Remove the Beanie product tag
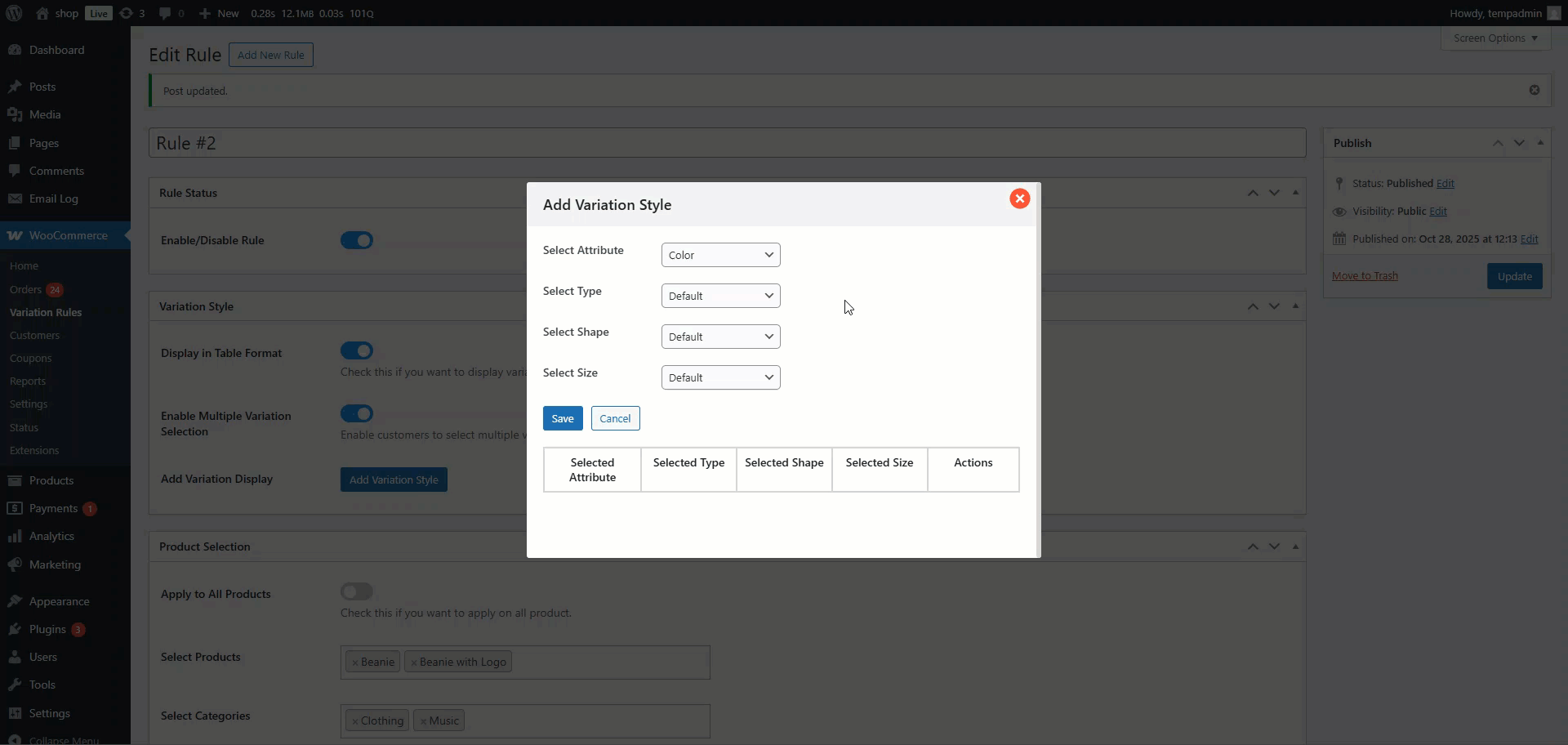Screen dimensions: 1568x745 pyautogui.click(x=355, y=662)
